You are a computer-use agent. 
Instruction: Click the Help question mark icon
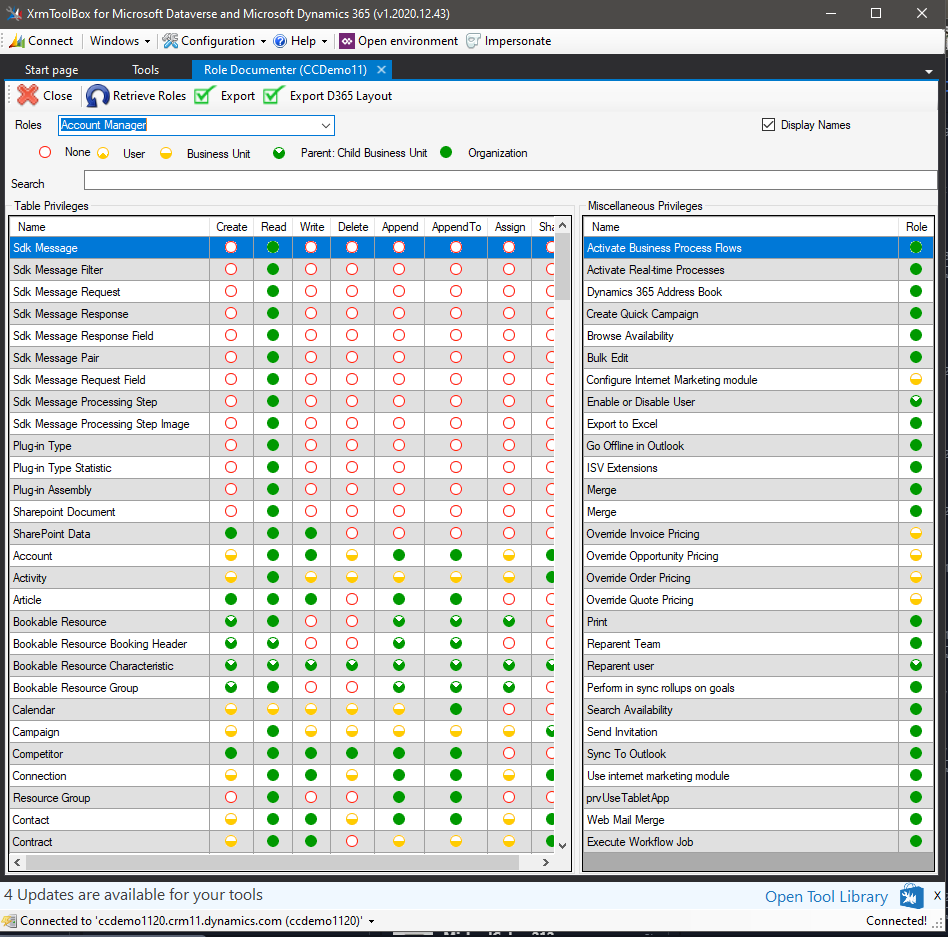[x=280, y=41]
